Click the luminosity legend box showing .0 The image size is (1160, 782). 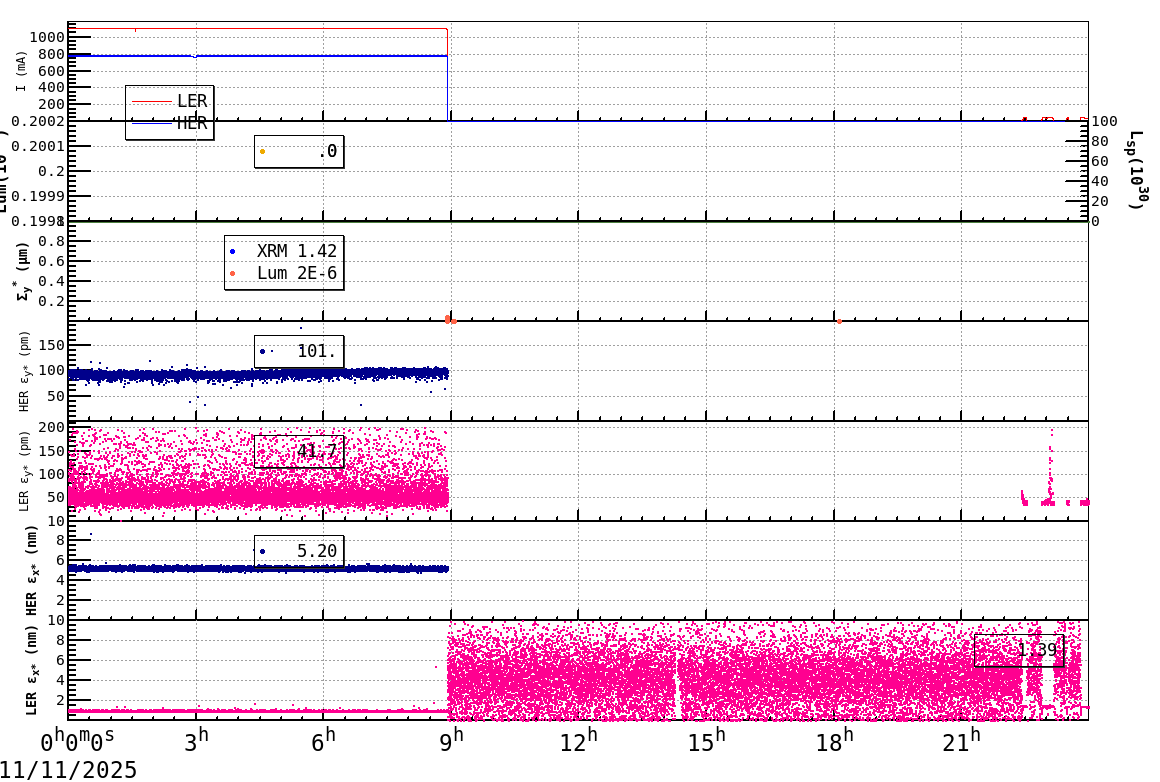pos(299,152)
